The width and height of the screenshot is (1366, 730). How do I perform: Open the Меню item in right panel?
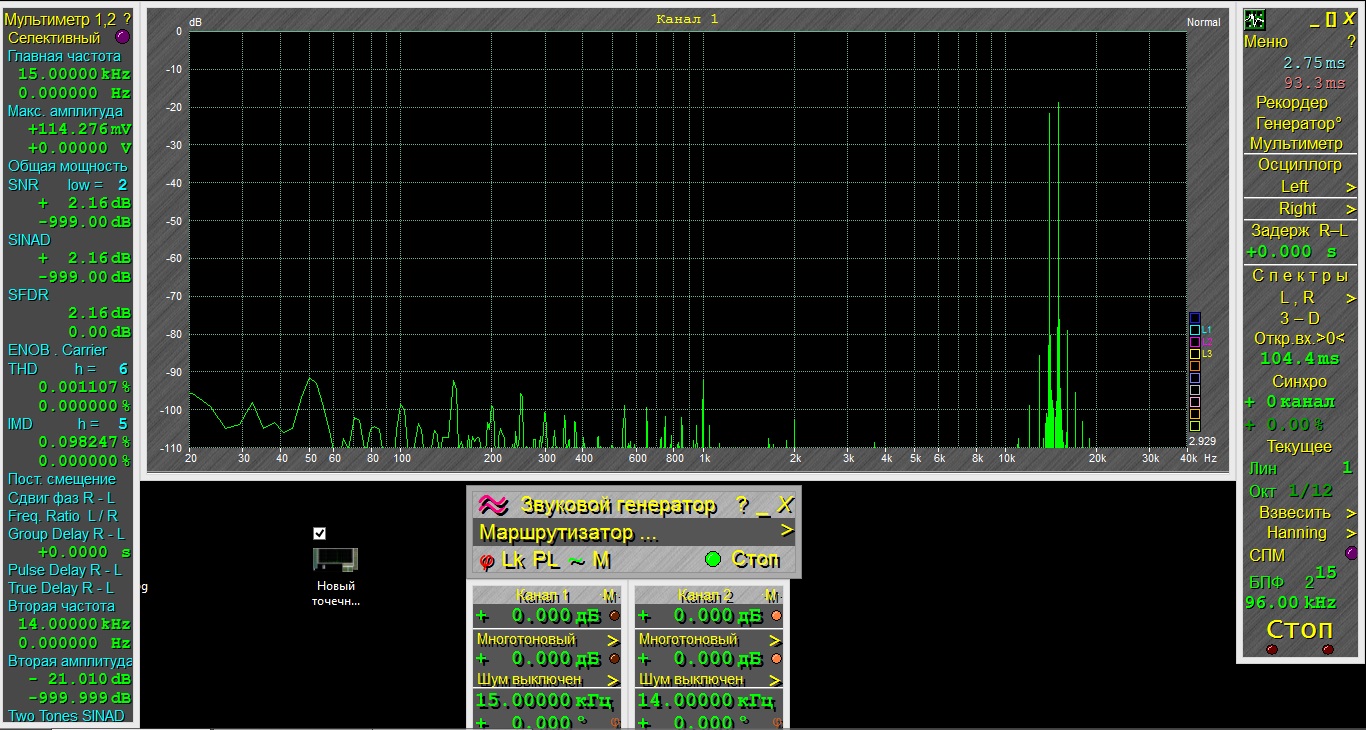tap(1266, 42)
